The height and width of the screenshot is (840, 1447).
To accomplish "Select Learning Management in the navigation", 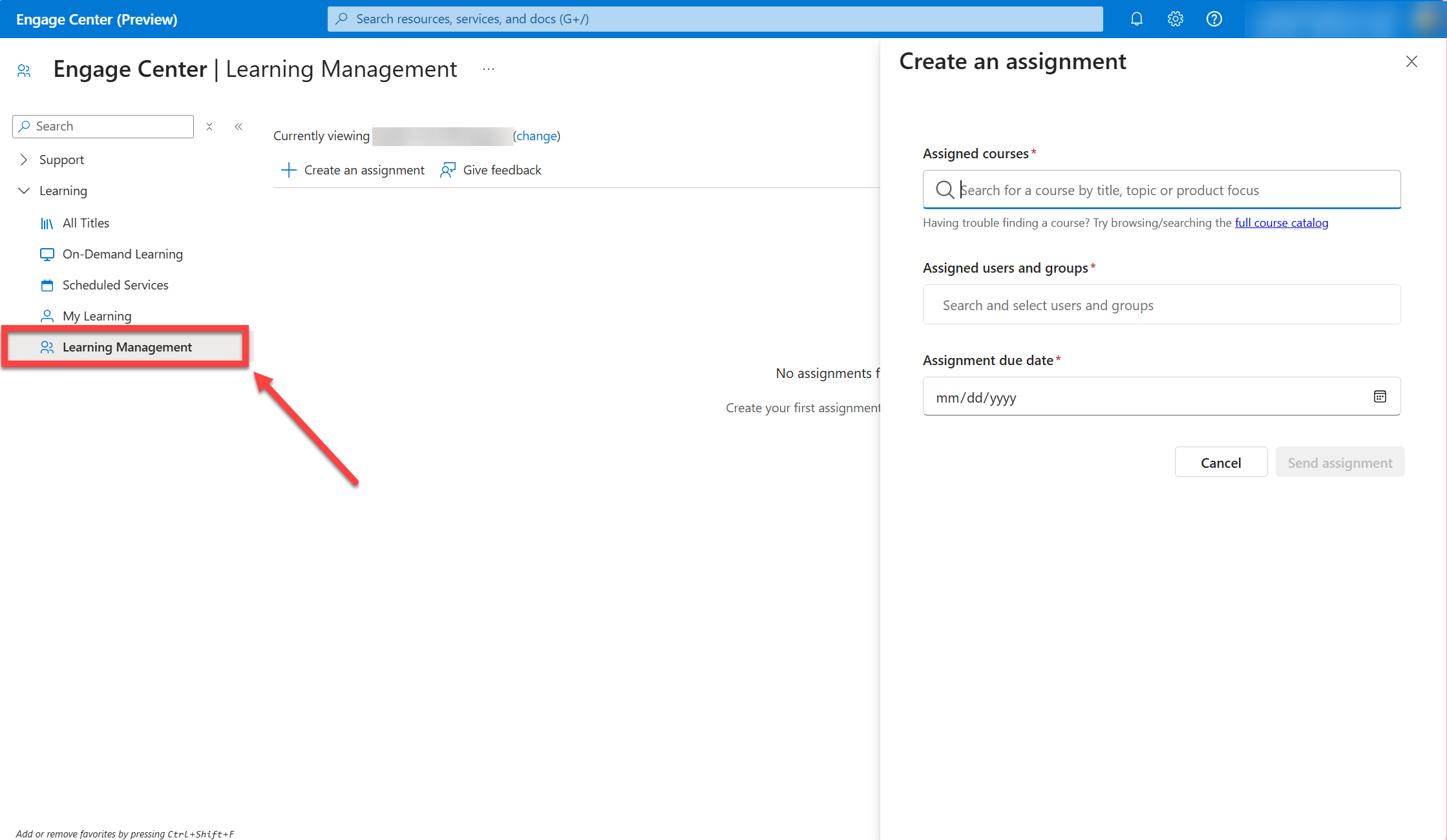I will (127, 347).
